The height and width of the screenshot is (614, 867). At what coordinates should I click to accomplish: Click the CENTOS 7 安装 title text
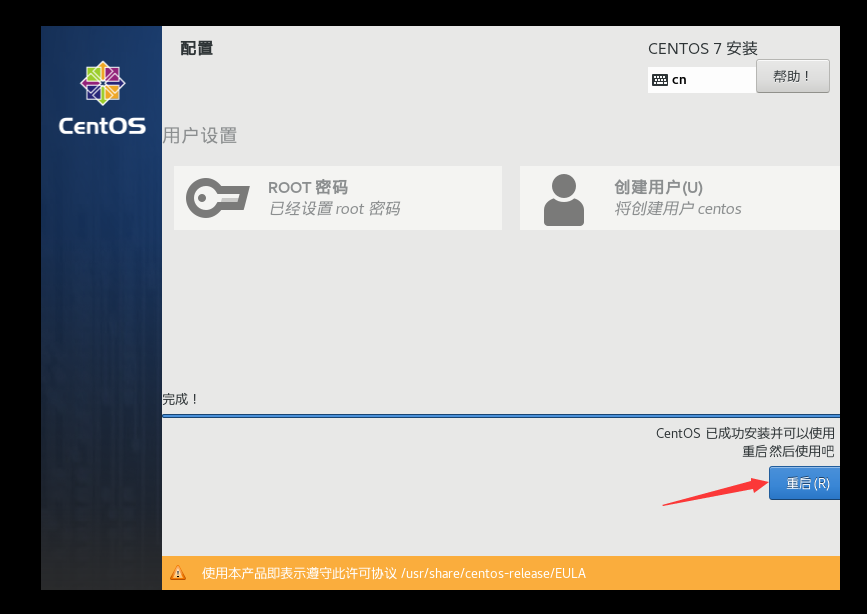pos(702,49)
